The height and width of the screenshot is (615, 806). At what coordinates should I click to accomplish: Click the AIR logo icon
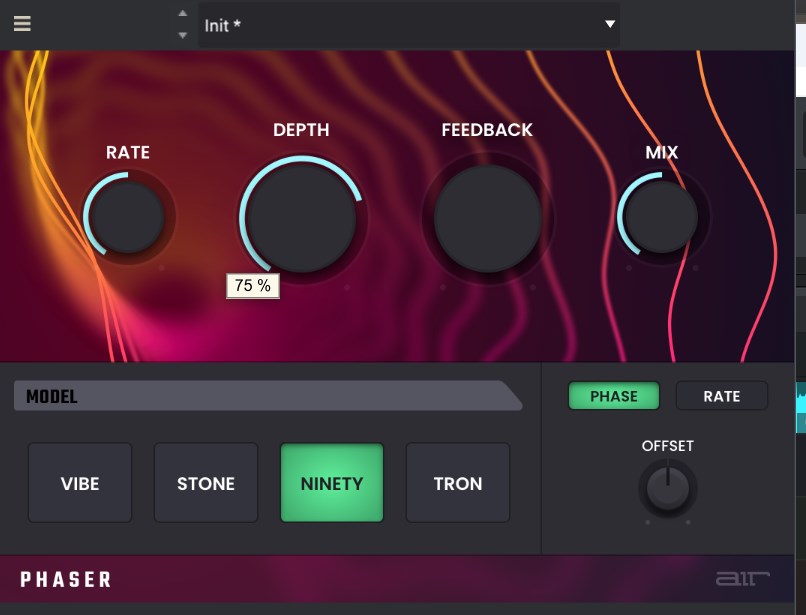click(740, 579)
